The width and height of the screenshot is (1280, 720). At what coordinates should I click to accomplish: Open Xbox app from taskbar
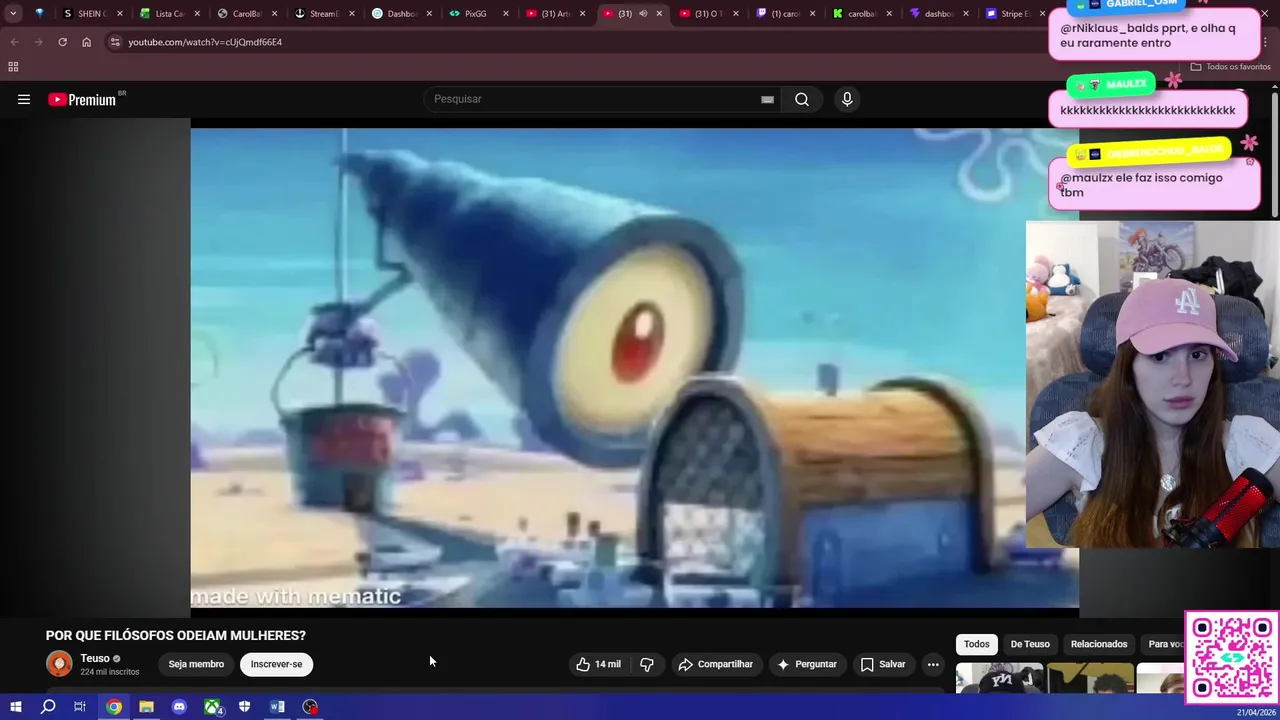coord(212,707)
